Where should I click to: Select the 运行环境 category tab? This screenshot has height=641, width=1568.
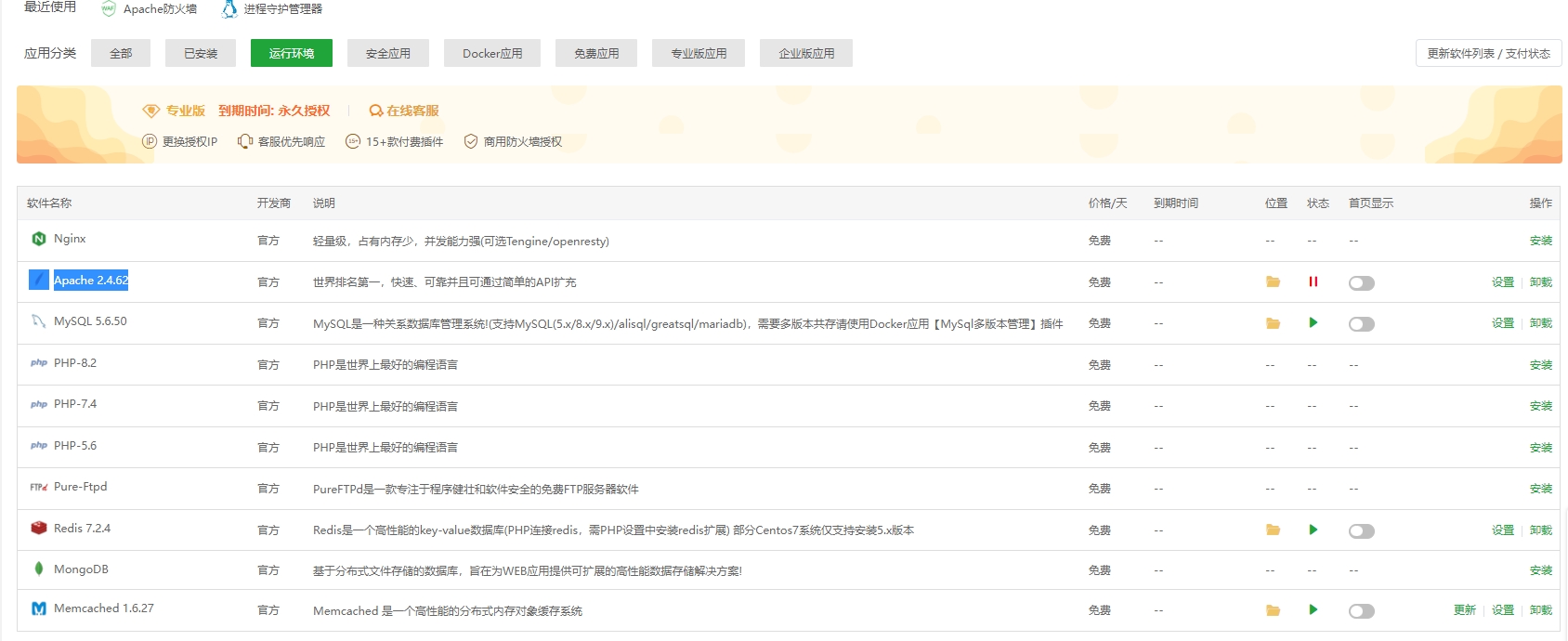click(292, 53)
